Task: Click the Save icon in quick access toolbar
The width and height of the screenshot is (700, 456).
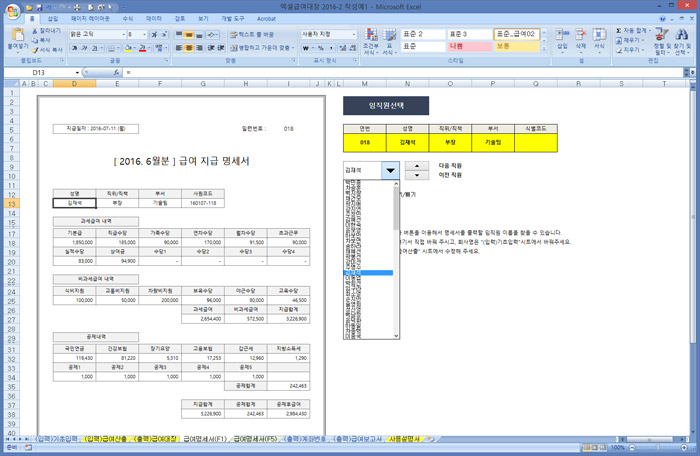Action: click(39, 7)
